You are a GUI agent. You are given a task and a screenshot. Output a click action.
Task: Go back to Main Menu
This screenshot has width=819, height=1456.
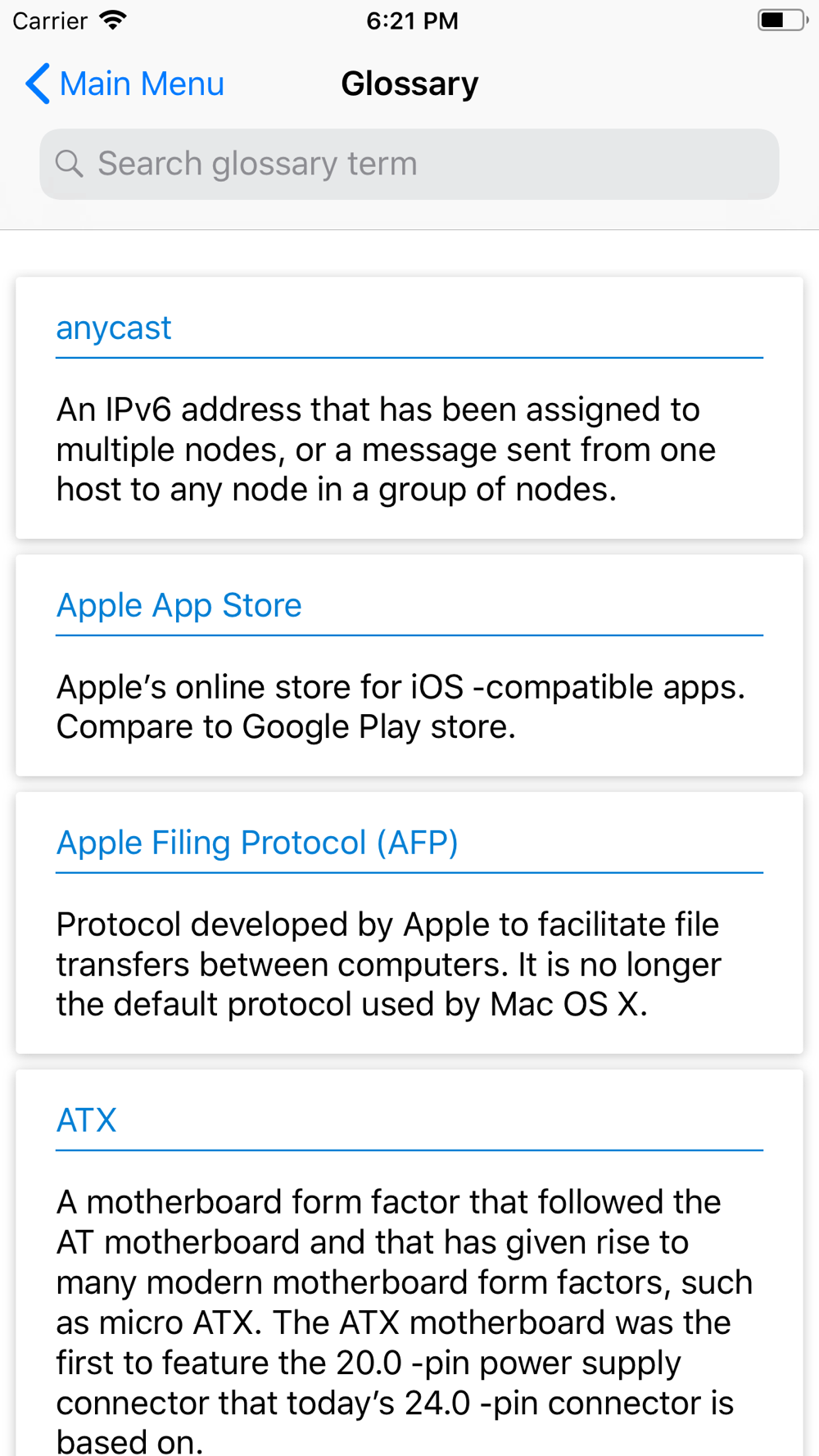click(124, 84)
